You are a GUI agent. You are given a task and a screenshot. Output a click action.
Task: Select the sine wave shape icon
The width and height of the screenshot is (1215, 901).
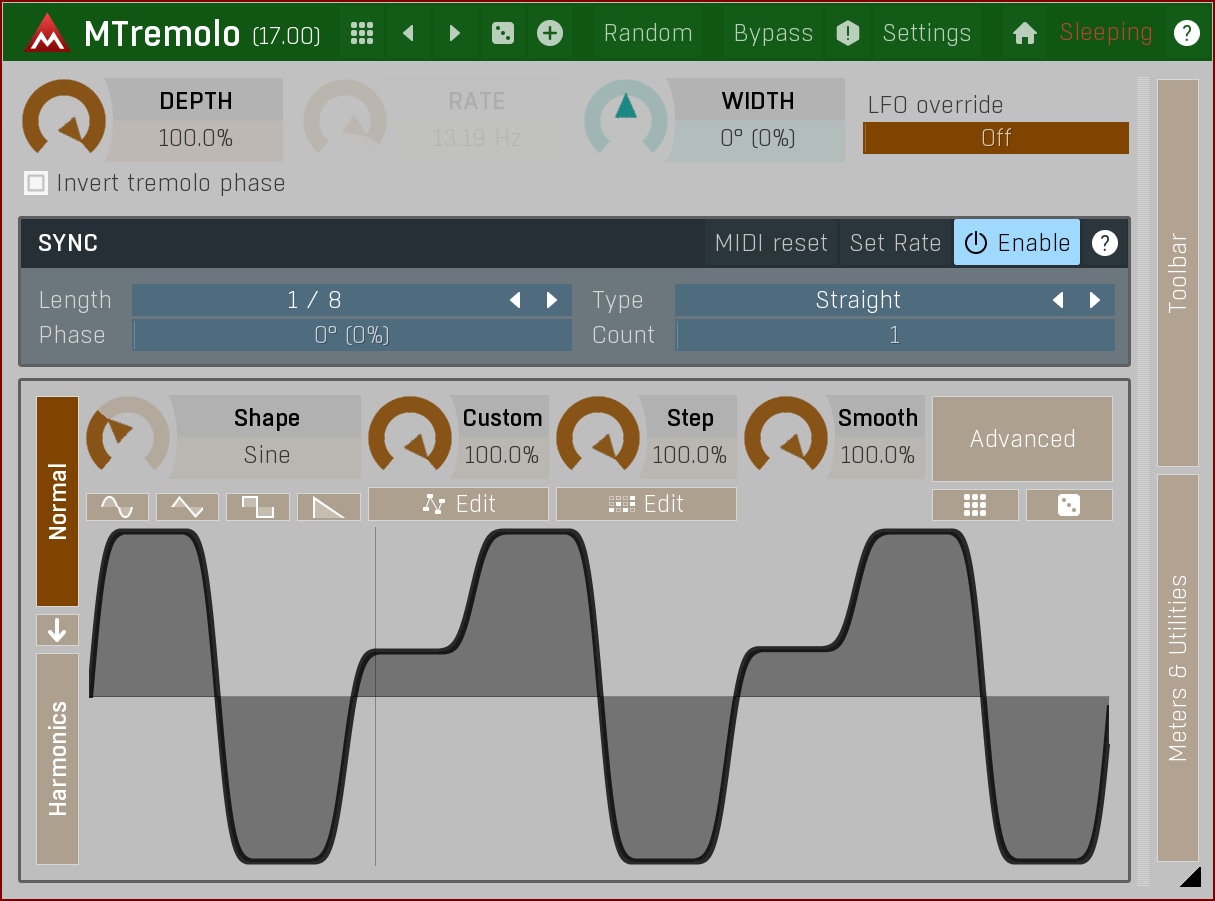117,507
